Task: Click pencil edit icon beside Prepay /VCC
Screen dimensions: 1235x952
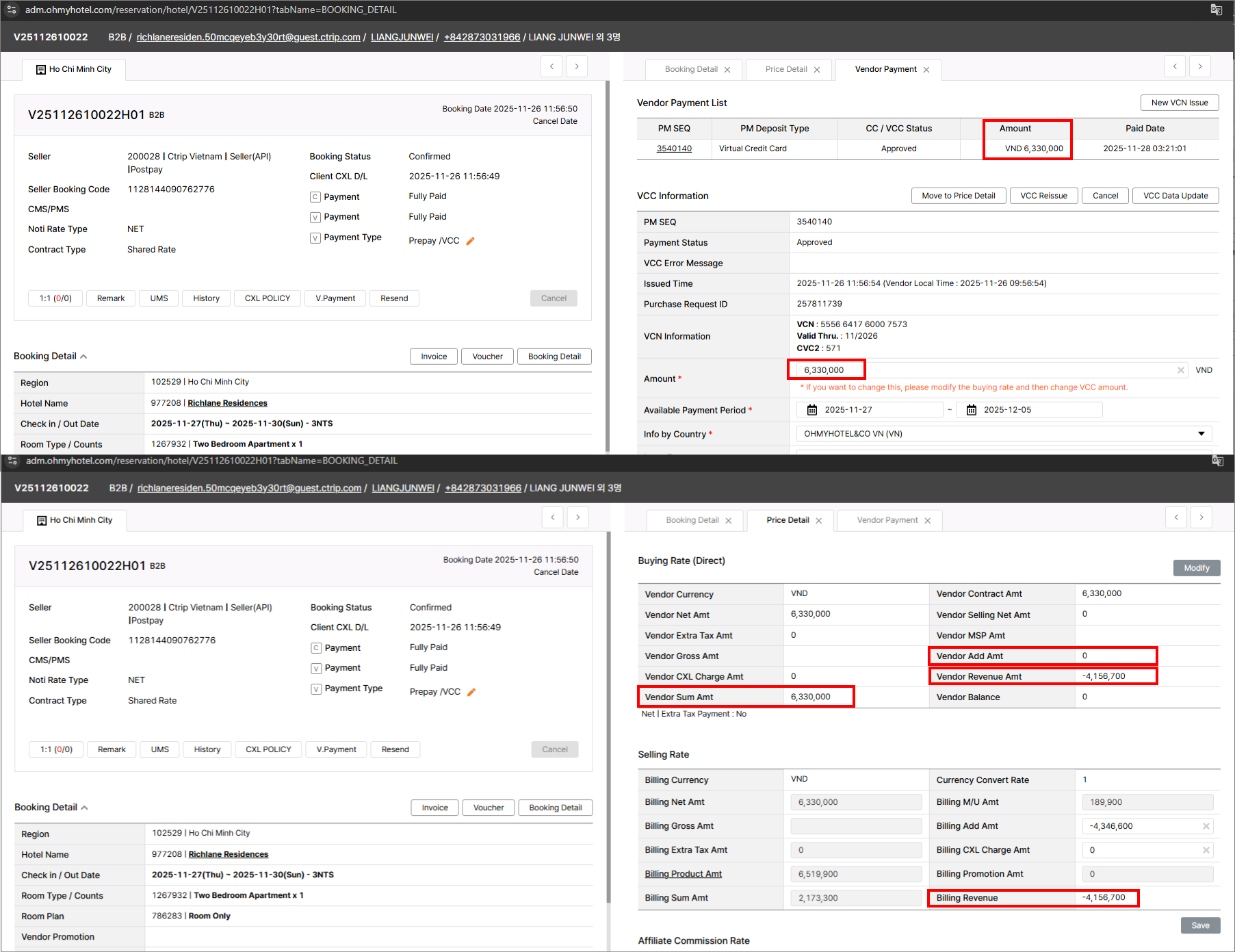Action: point(470,241)
